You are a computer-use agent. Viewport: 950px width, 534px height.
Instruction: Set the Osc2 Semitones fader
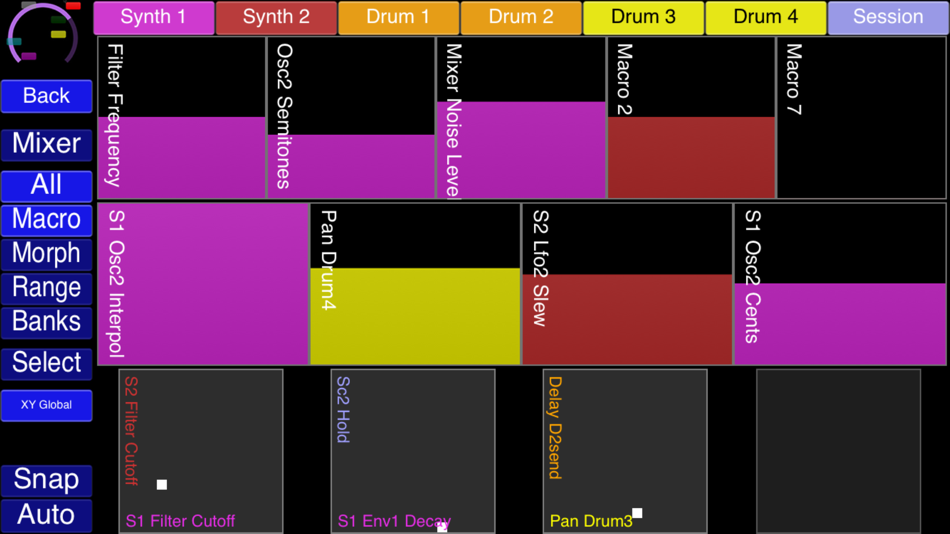(x=351, y=118)
